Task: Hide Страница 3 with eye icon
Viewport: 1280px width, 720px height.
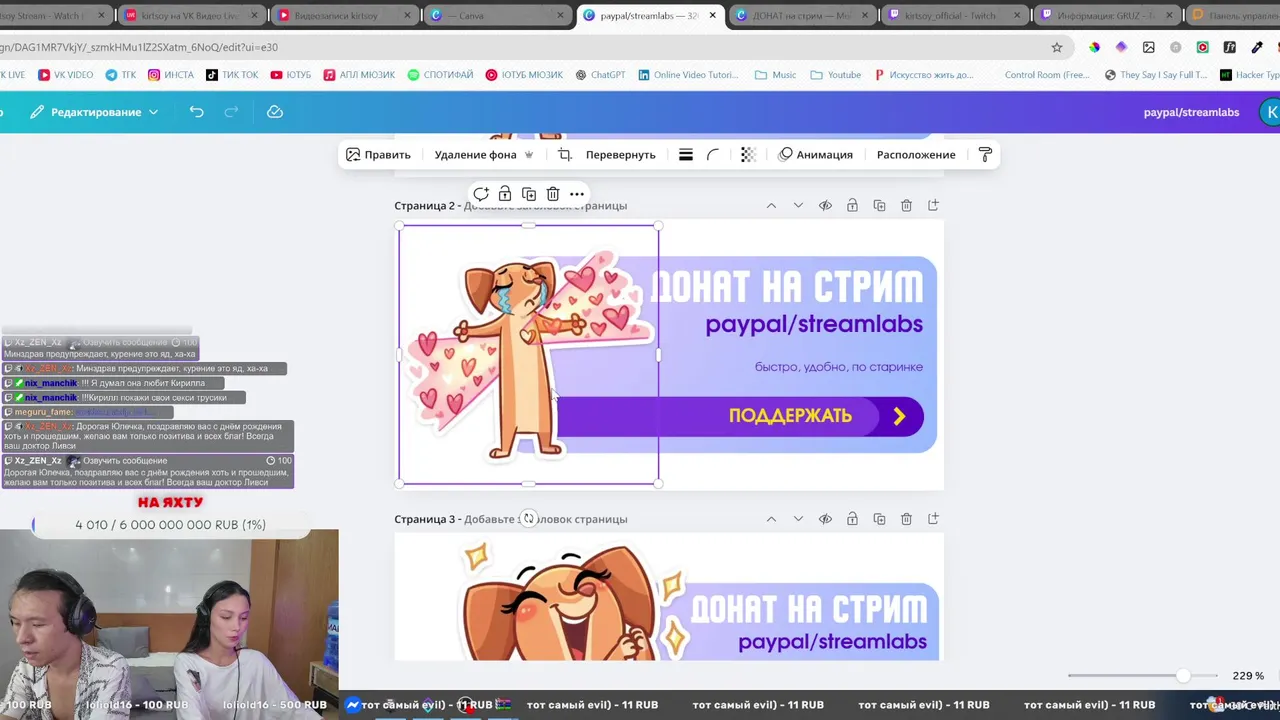Action: pos(825,519)
